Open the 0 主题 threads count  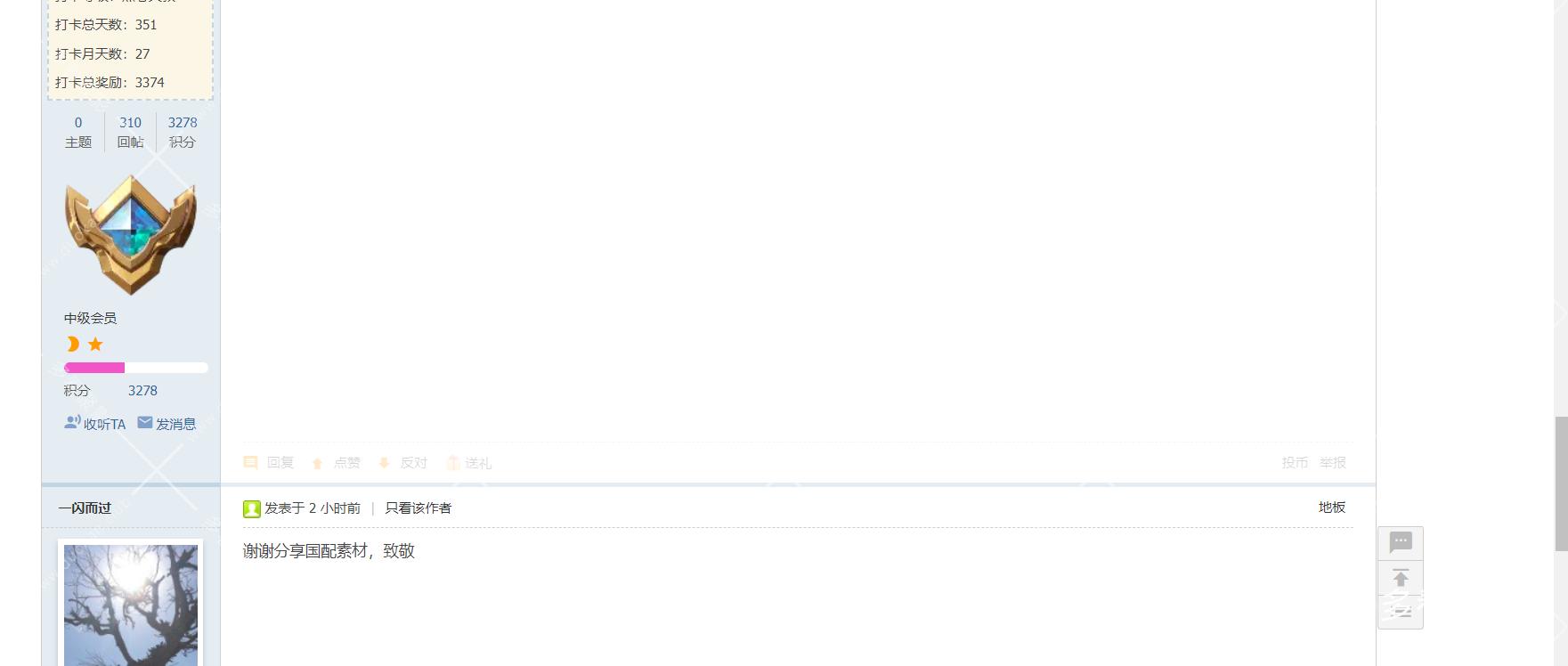78,132
